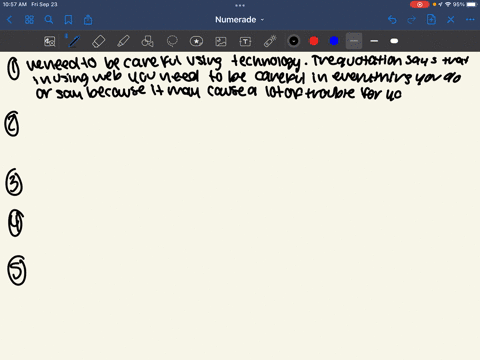Viewport: 480px width, 360px height.
Task: Tap the handwritten word "technology"
Action: 266,62
